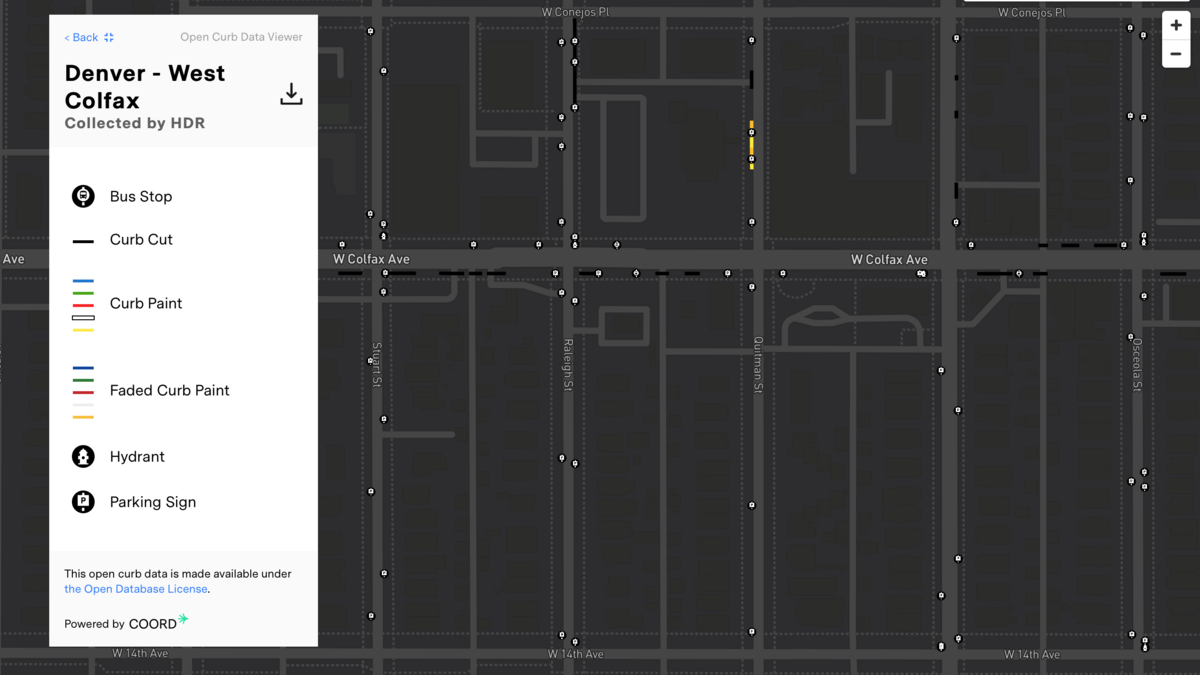Select the Hydrant legend icon
The image size is (1200, 675).
[82, 456]
